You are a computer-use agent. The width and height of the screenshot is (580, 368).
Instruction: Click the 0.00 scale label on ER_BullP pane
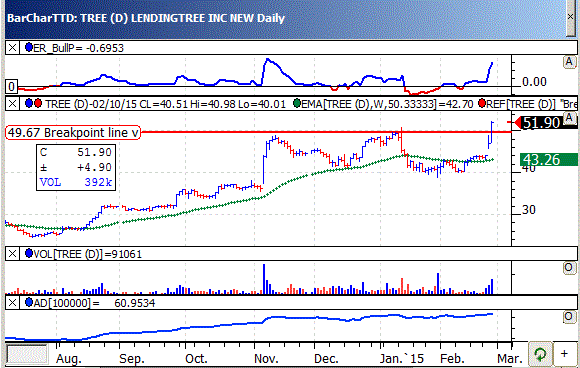[534, 81]
